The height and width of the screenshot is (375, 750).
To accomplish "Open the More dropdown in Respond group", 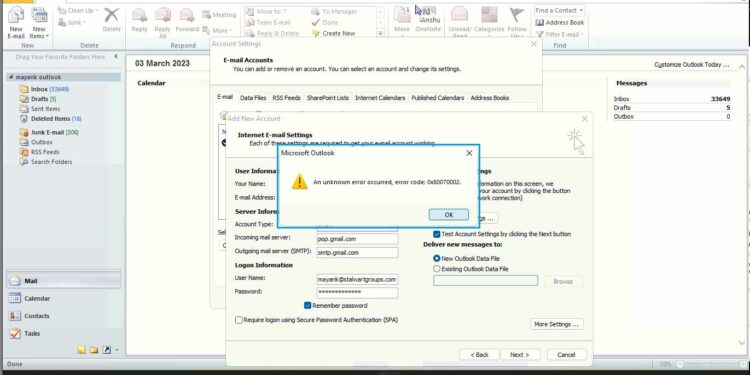I will point(217,30).
